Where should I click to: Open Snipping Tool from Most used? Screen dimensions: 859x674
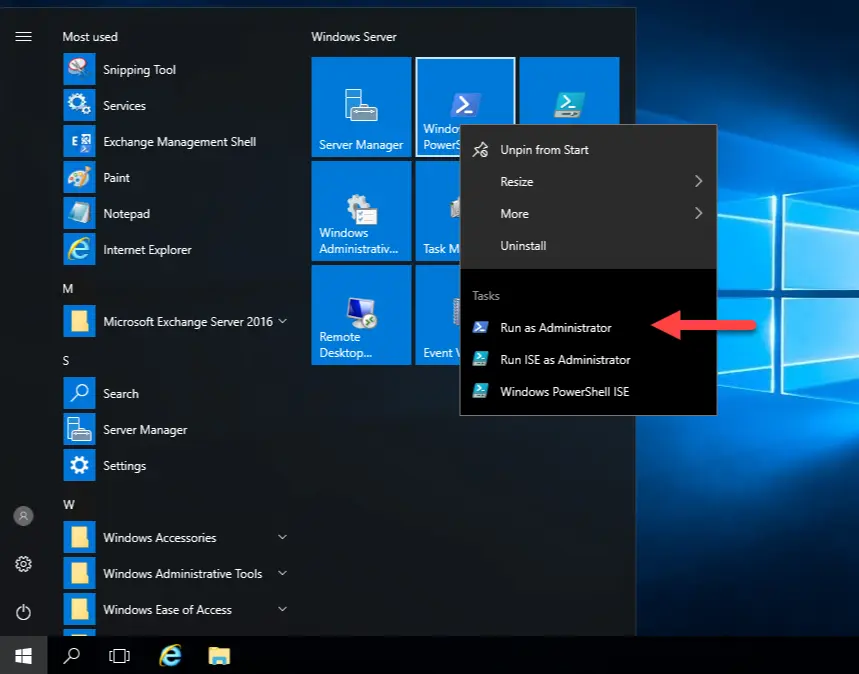pyautogui.click(x=139, y=70)
